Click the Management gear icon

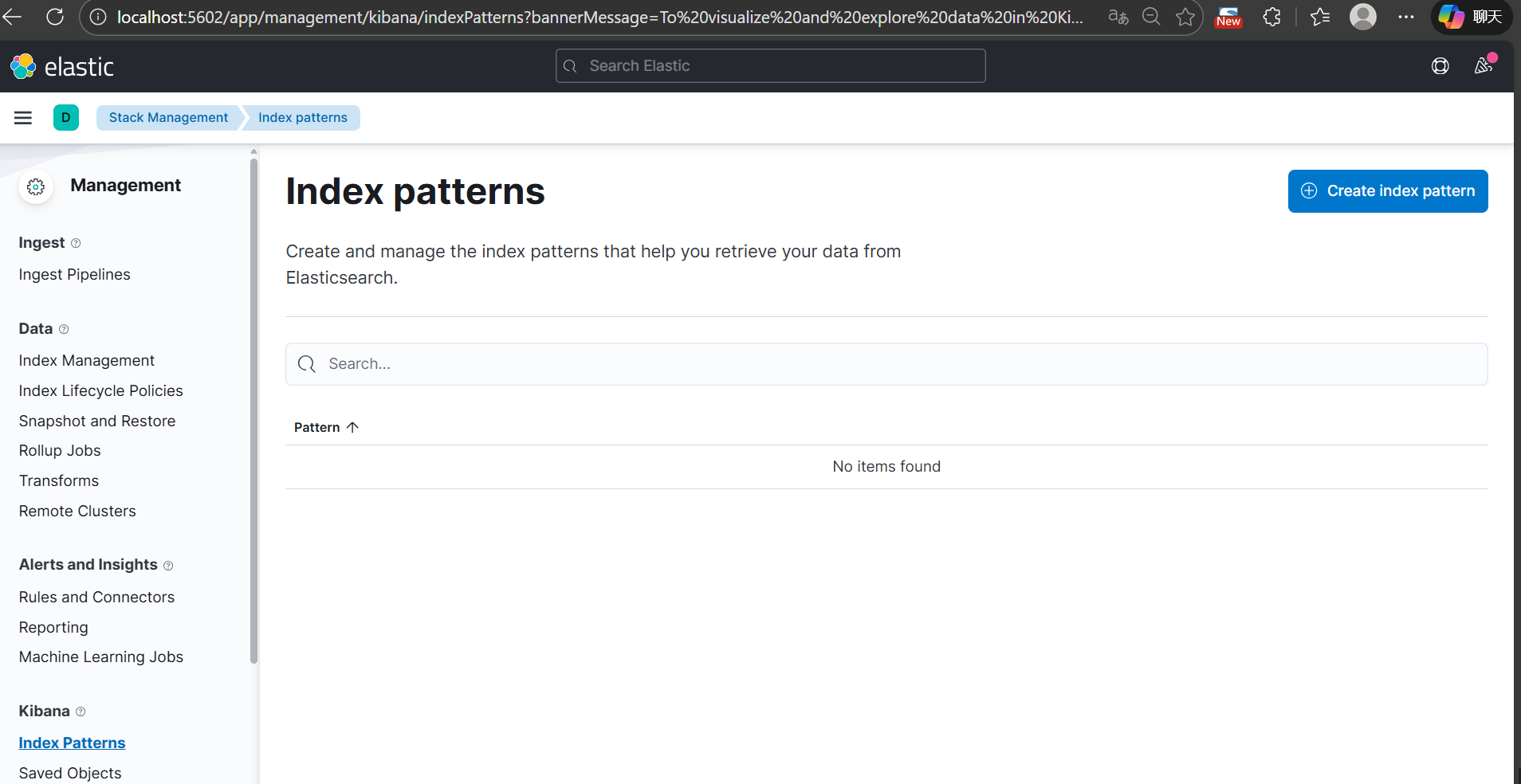coord(36,187)
